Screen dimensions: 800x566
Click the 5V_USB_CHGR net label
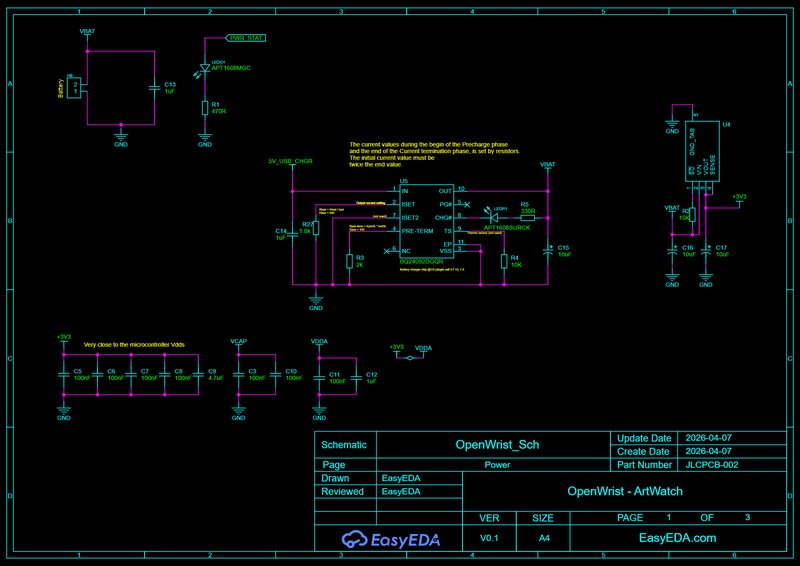click(290, 161)
